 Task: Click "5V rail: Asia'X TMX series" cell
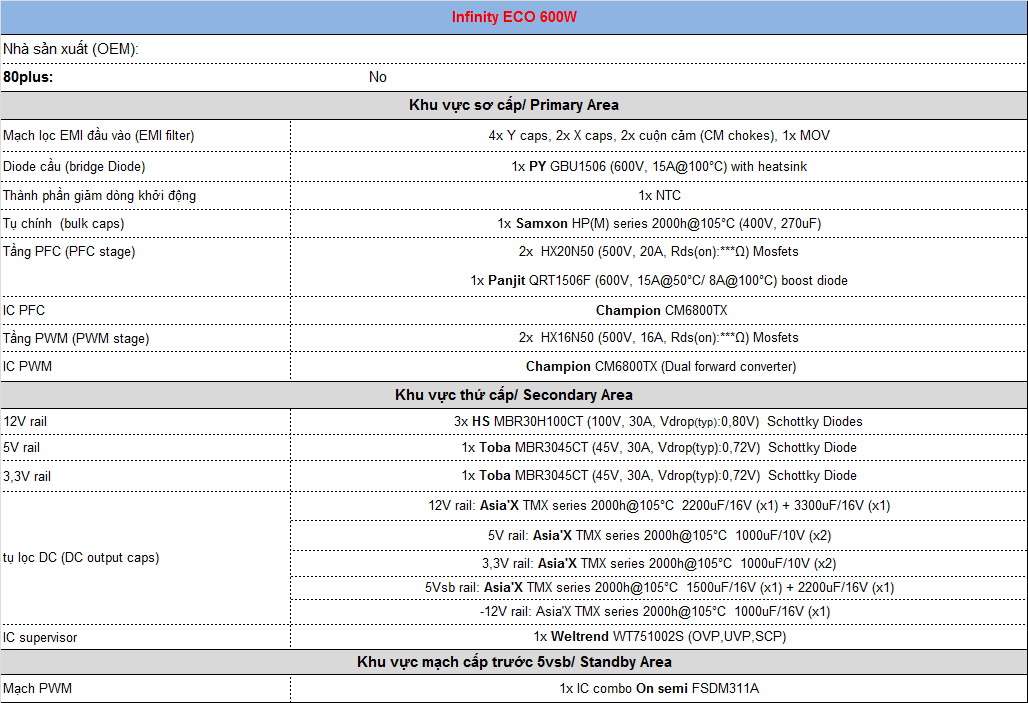[x=659, y=536]
